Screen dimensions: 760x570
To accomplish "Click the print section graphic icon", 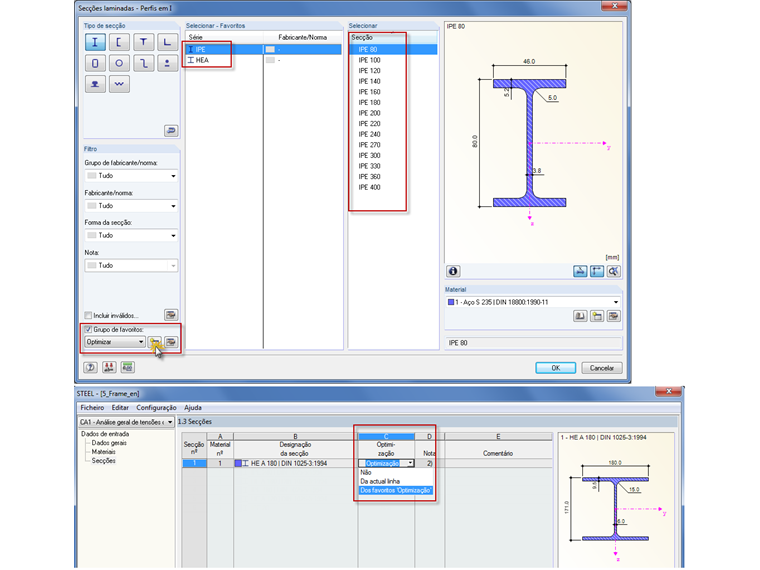I will point(580,271).
